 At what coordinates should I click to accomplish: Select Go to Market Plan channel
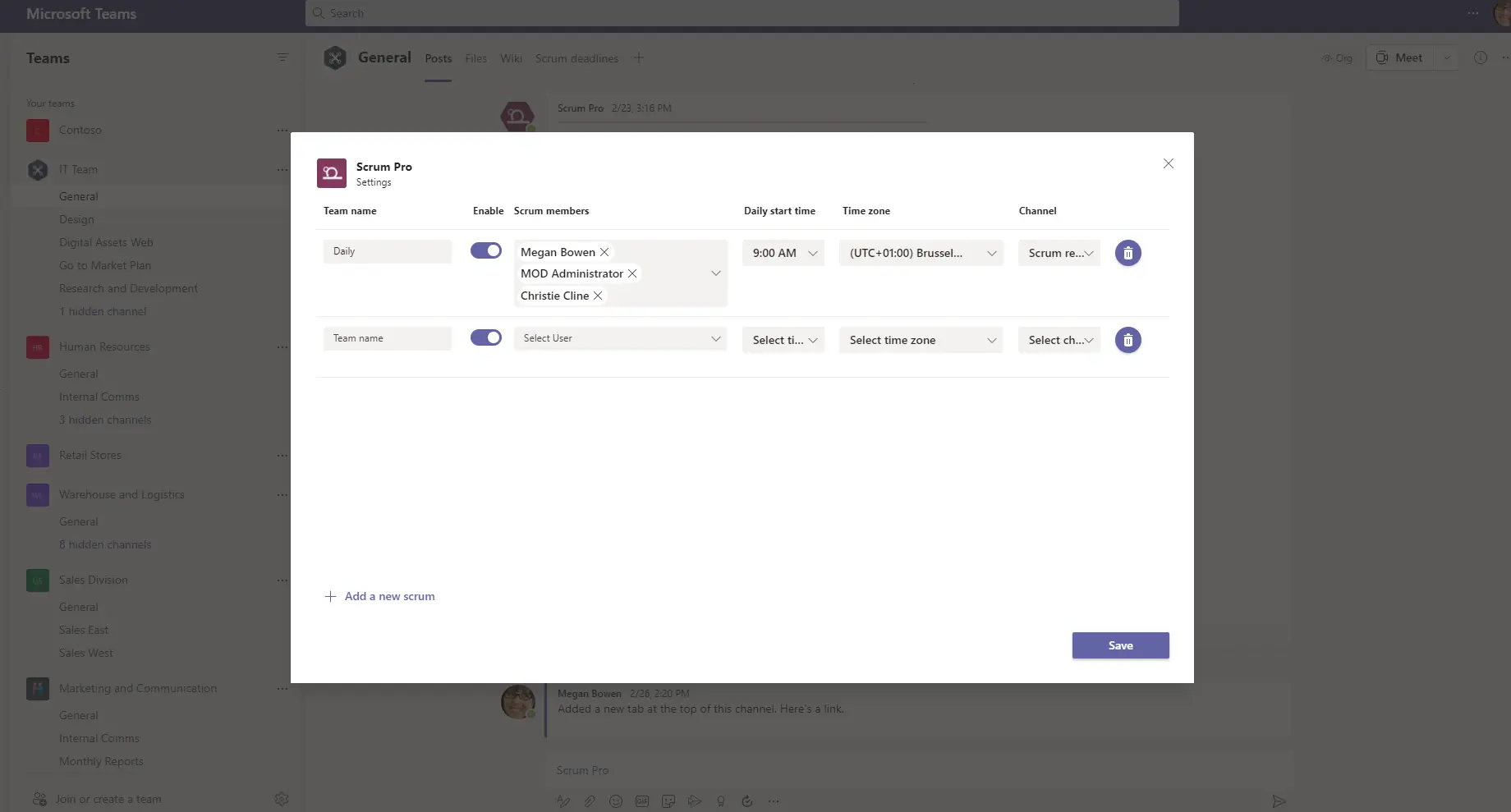coord(105,265)
